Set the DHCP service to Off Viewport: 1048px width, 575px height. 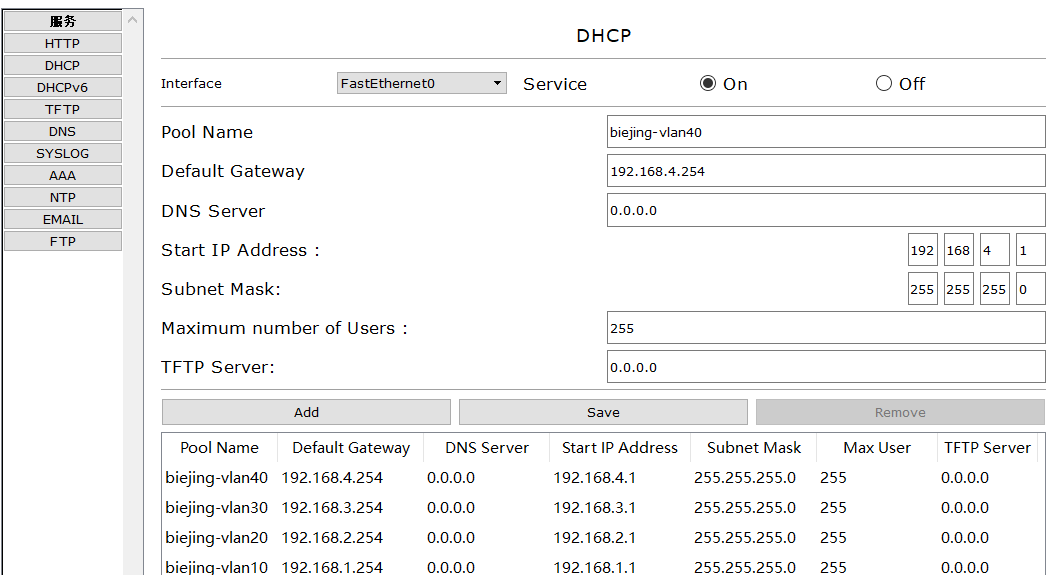click(884, 84)
